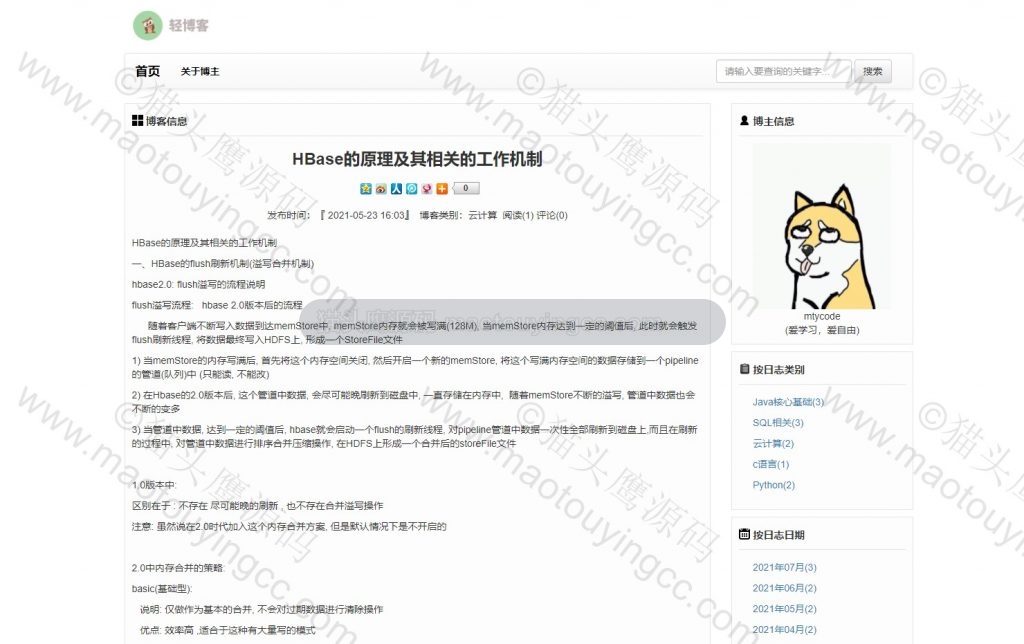The height and width of the screenshot is (644, 1024).
Task: Share post to Sina Weibo icon
Action: tap(381, 189)
